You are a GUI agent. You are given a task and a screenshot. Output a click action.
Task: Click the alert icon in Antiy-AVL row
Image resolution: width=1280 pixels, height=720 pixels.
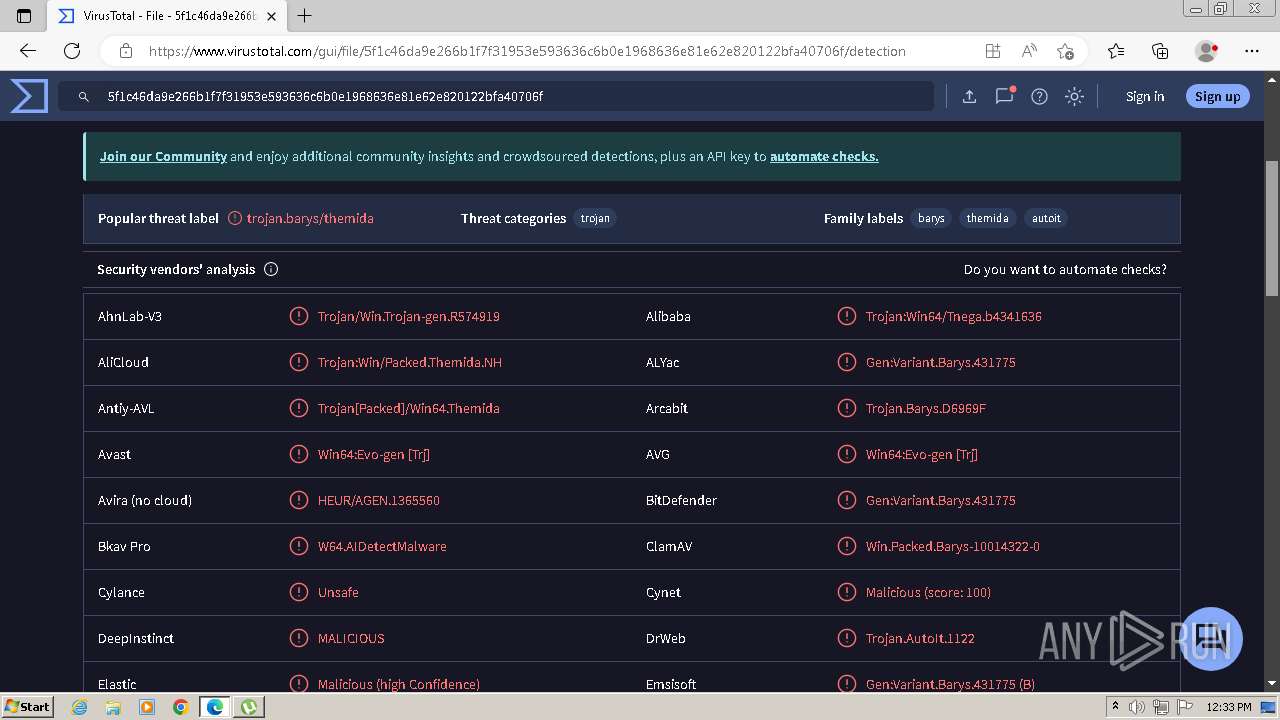click(298, 408)
